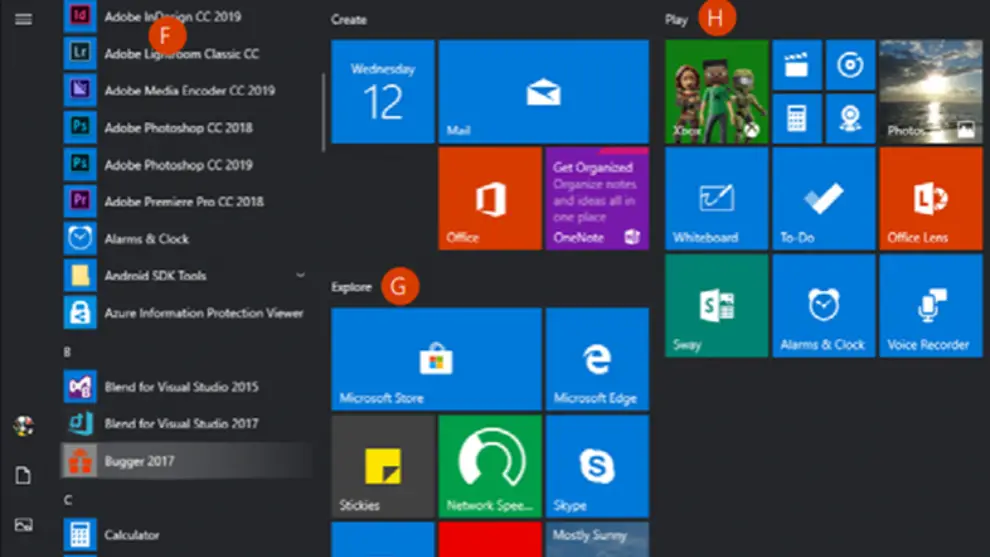This screenshot has height=557, width=990.
Task: Open the Alarms & Clock tile
Action: tap(824, 306)
